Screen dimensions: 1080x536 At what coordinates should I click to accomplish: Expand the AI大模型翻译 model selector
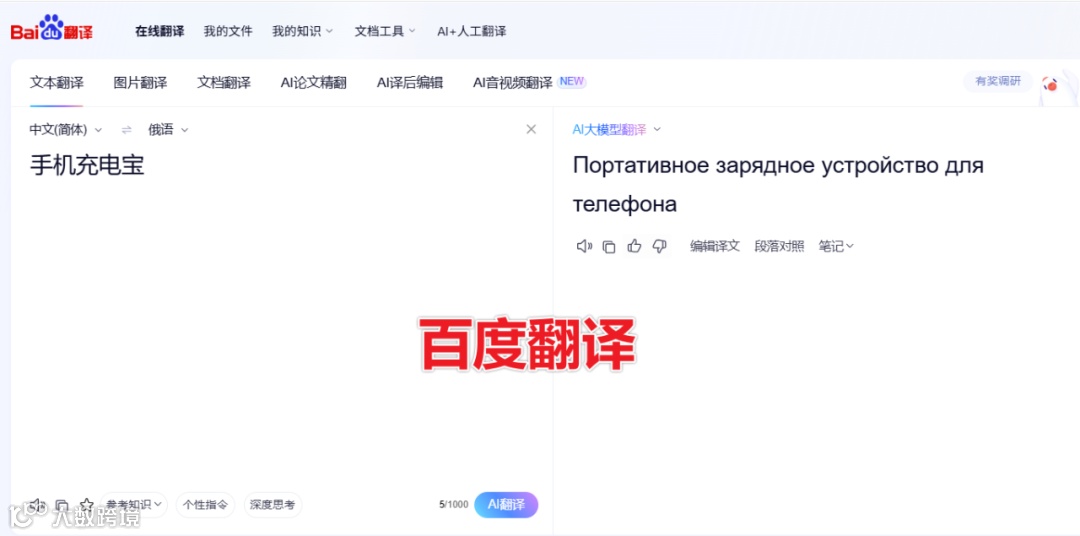(x=616, y=129)
